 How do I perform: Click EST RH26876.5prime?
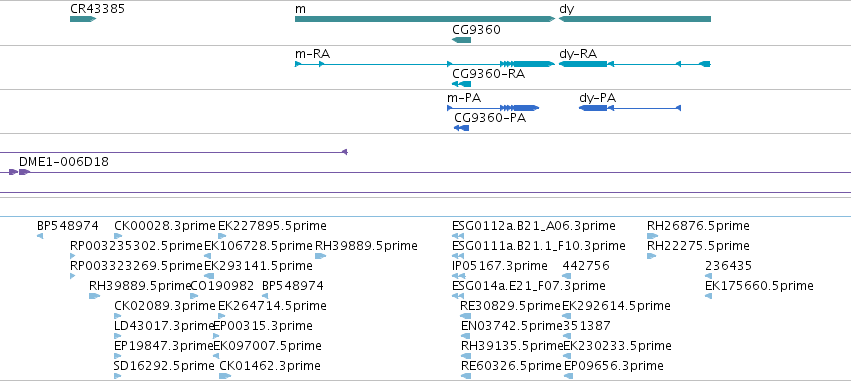point(698,226)
